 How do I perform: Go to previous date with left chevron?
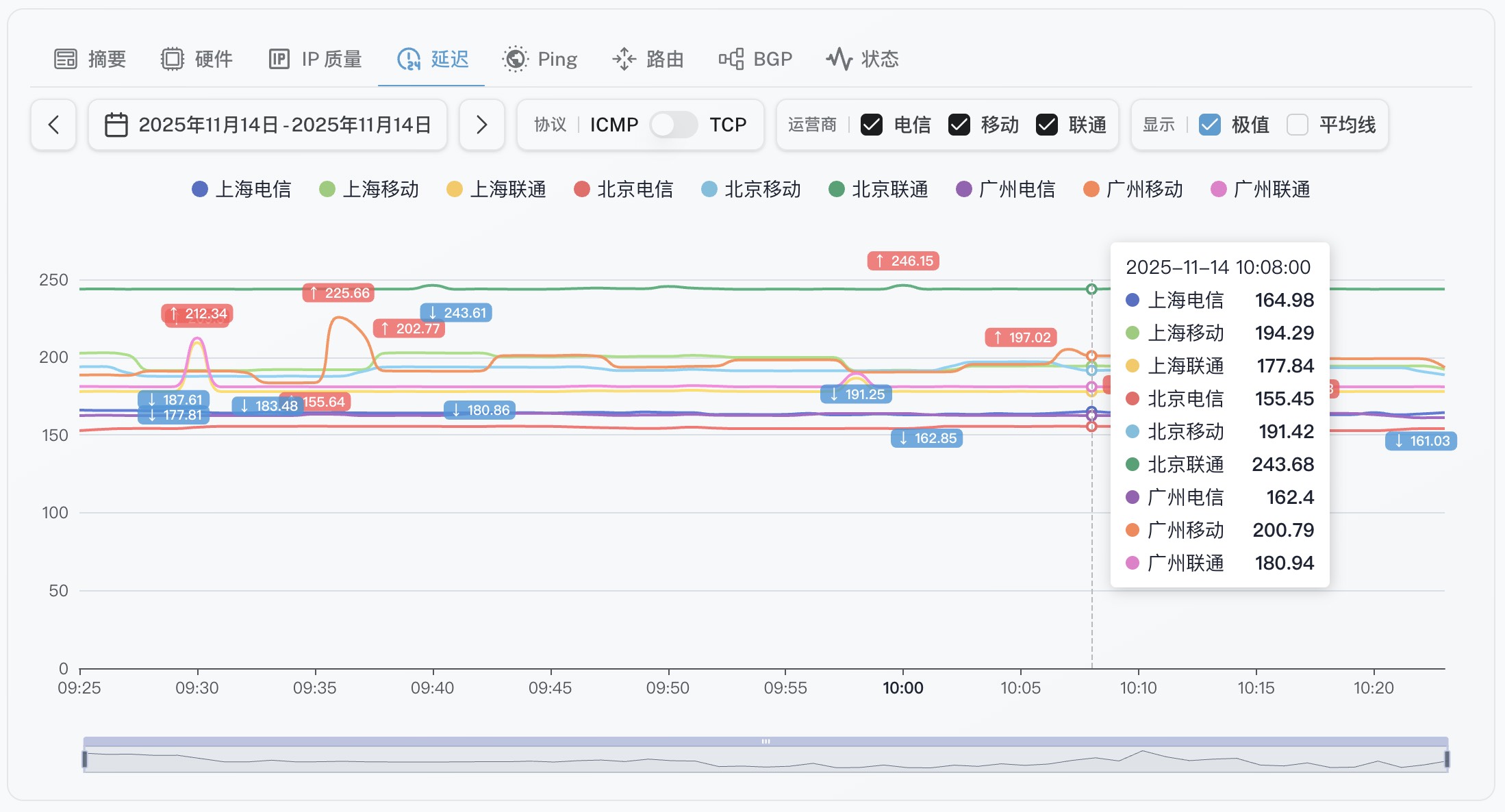point(53,125)
